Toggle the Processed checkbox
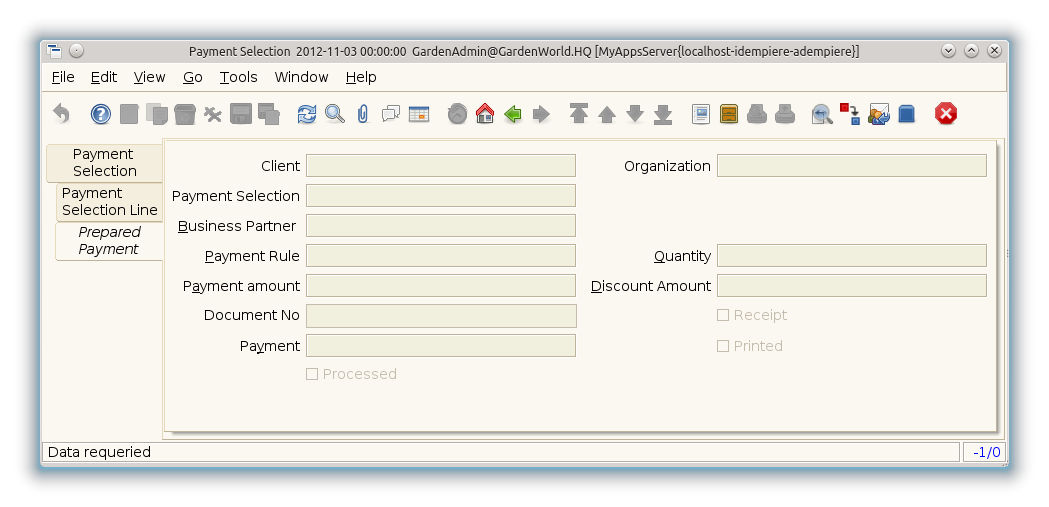1049x507 pixels. click(312, 374)
